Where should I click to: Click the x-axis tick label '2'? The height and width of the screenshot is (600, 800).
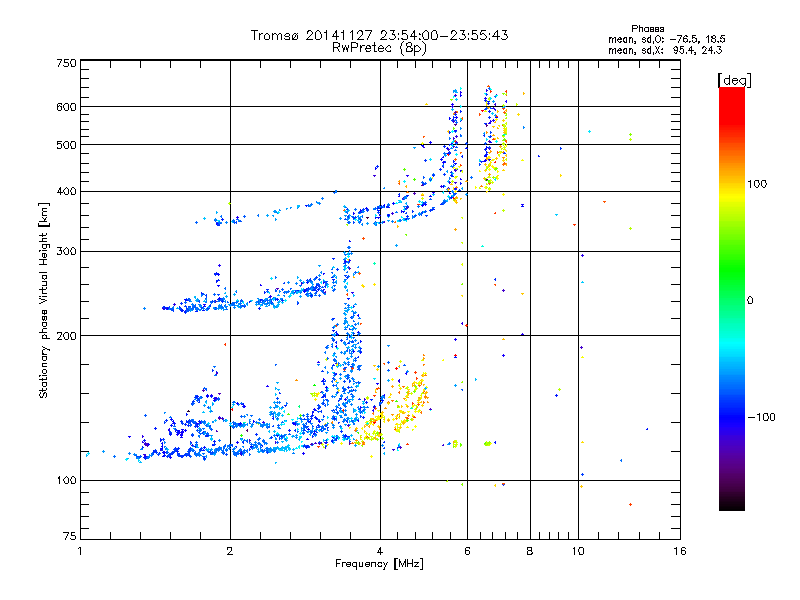tap(230, 551)
